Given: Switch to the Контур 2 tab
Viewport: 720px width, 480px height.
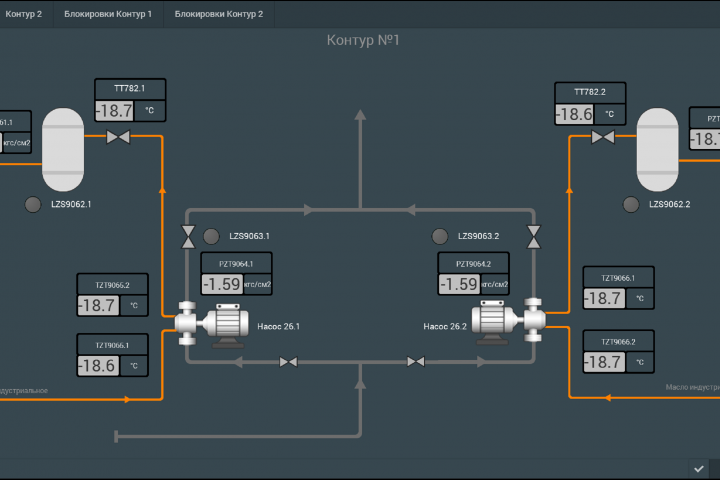Looking at the screenshot, I should (23, 14).
